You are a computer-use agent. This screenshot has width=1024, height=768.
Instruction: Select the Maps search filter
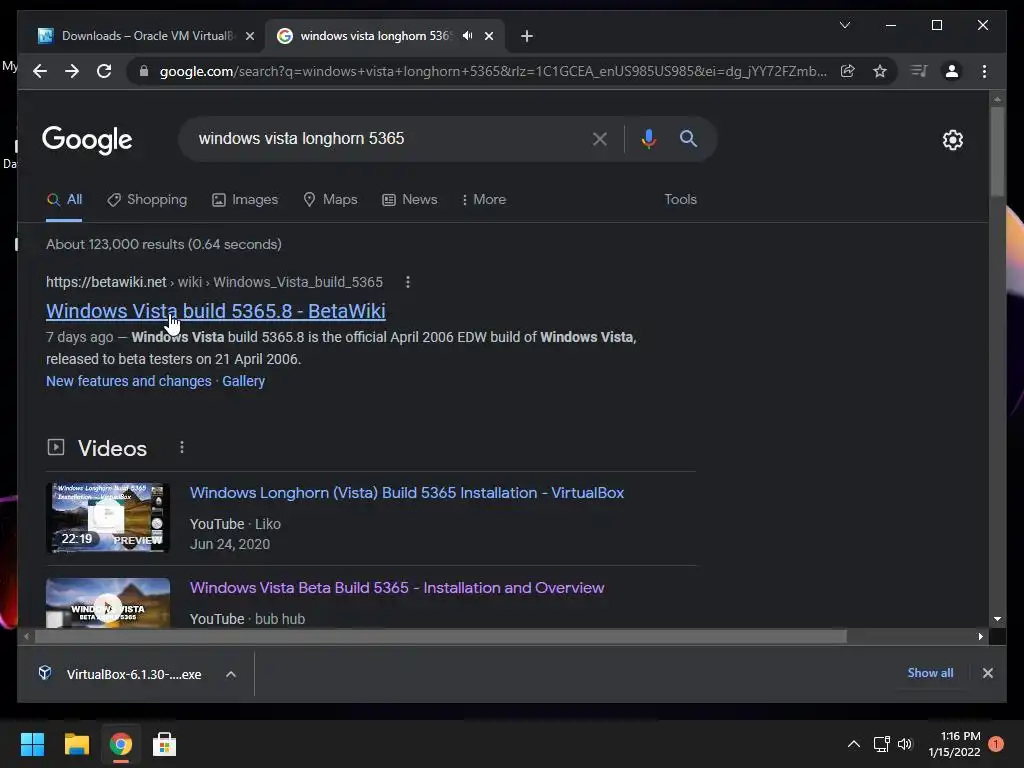[330, 200]
